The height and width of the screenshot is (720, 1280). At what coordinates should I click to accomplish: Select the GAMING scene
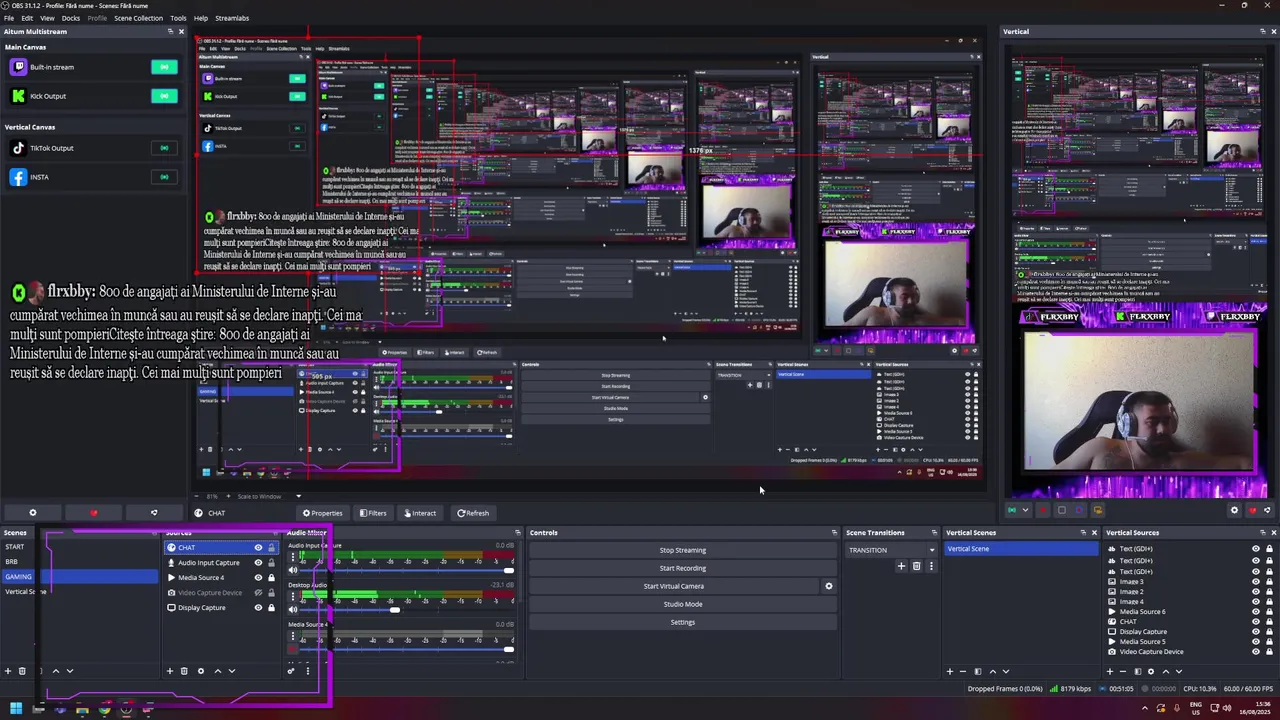80,577
